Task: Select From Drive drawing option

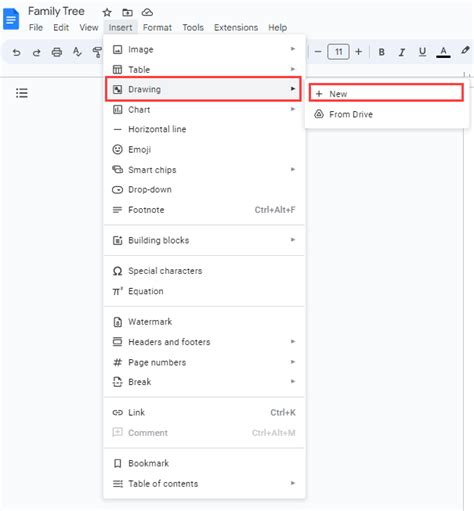Action: click(x=386, y=114)
